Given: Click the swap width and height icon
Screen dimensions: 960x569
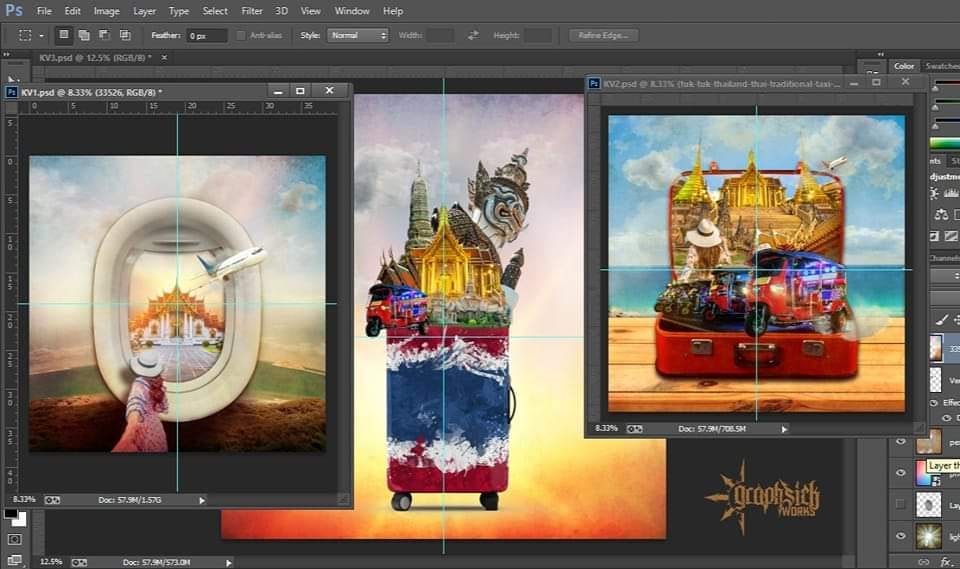Looking at the screenshot, I should click(474, 35).
